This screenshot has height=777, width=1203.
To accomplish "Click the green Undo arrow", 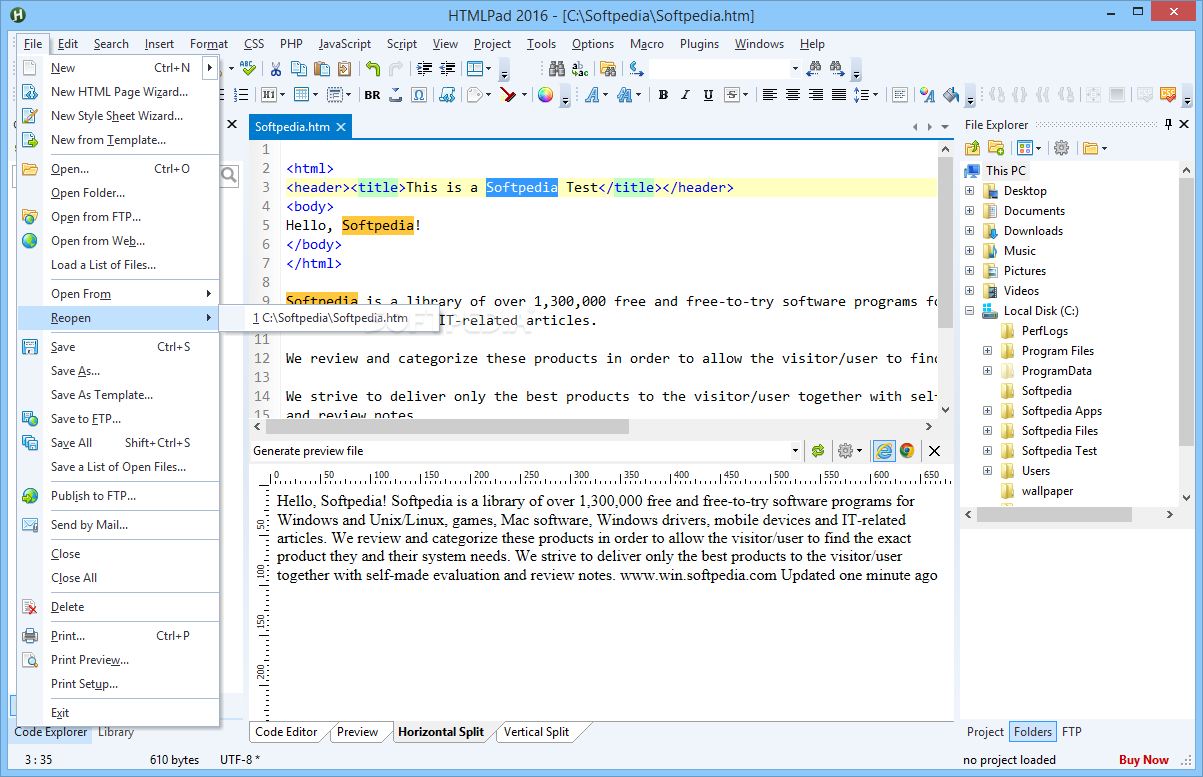I will click(373, 69).
